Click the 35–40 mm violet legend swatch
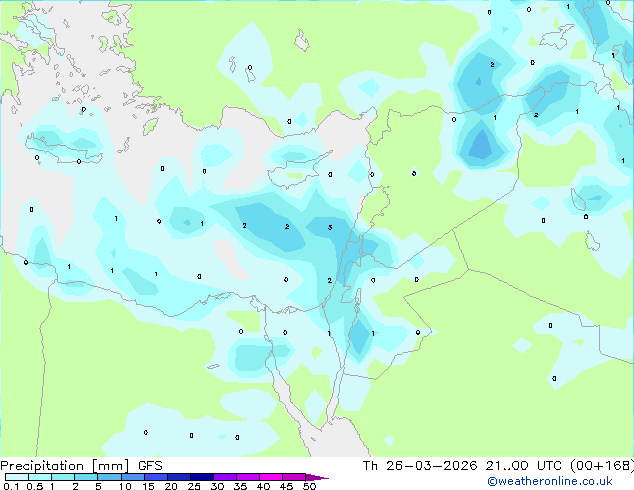 tap(248, 477)
